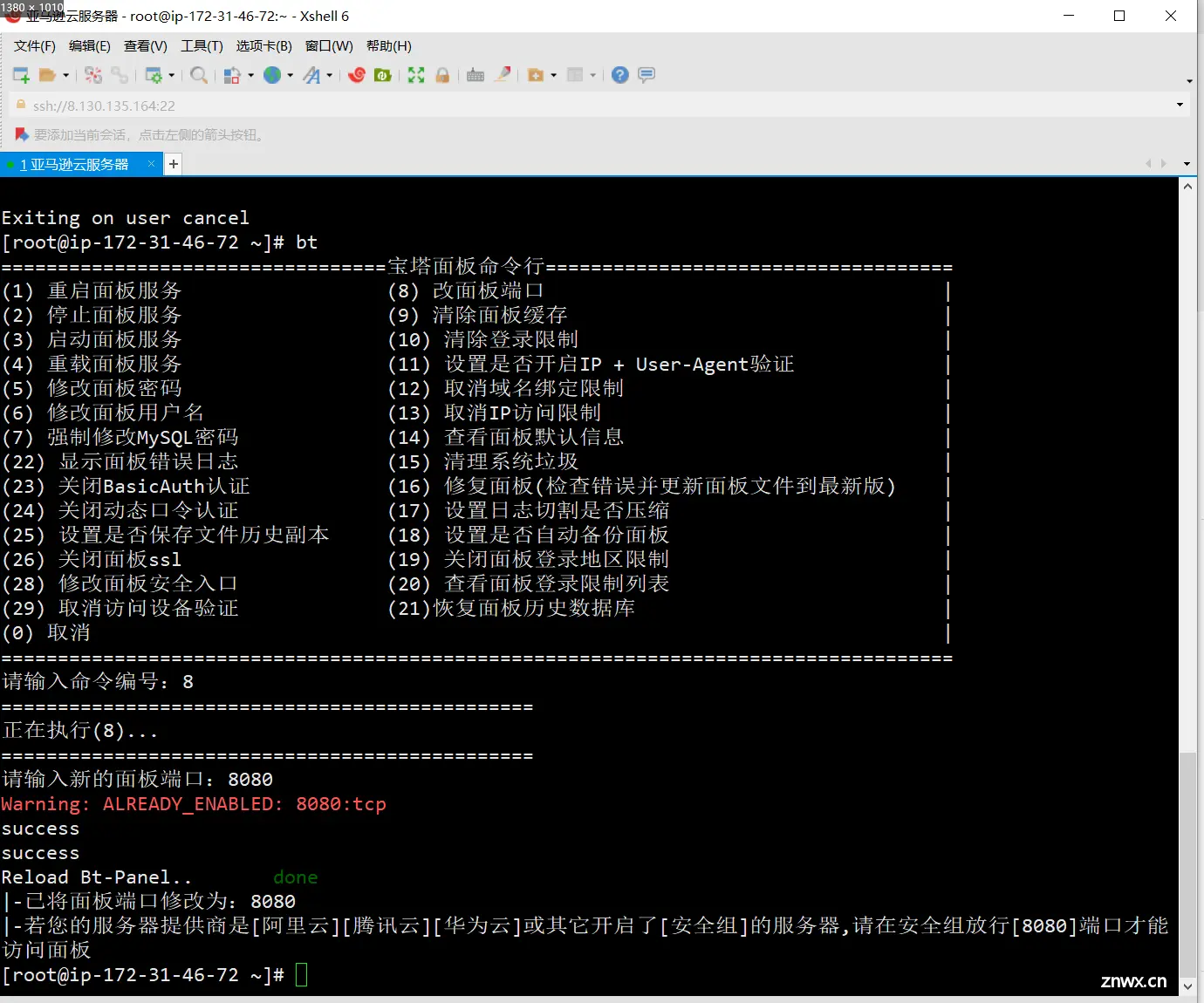1204x1003 pixels.
Task: Expand the Encoding globe dropdown arrow
Action: tap(290, 75)
